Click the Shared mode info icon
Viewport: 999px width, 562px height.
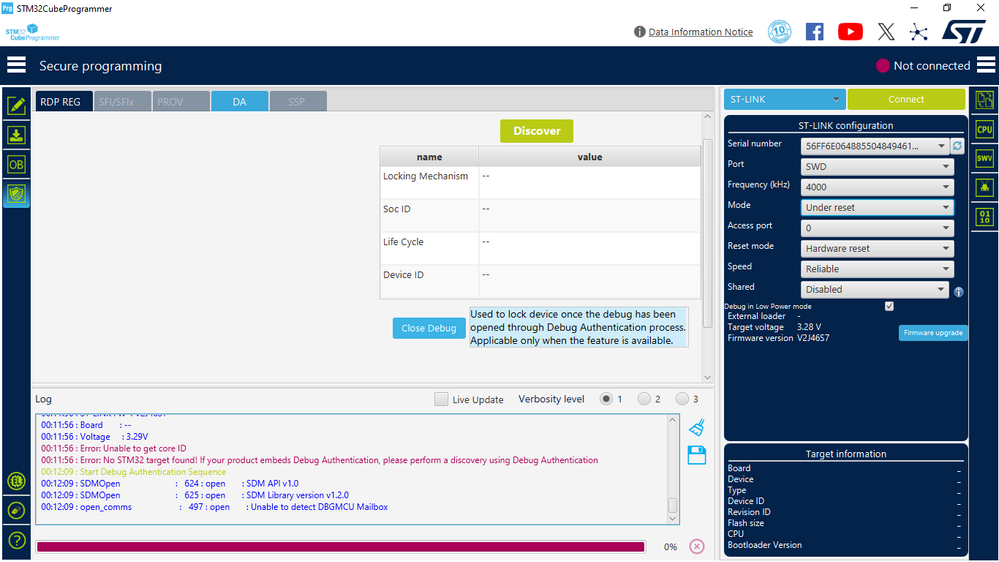[x=958, y=292]
